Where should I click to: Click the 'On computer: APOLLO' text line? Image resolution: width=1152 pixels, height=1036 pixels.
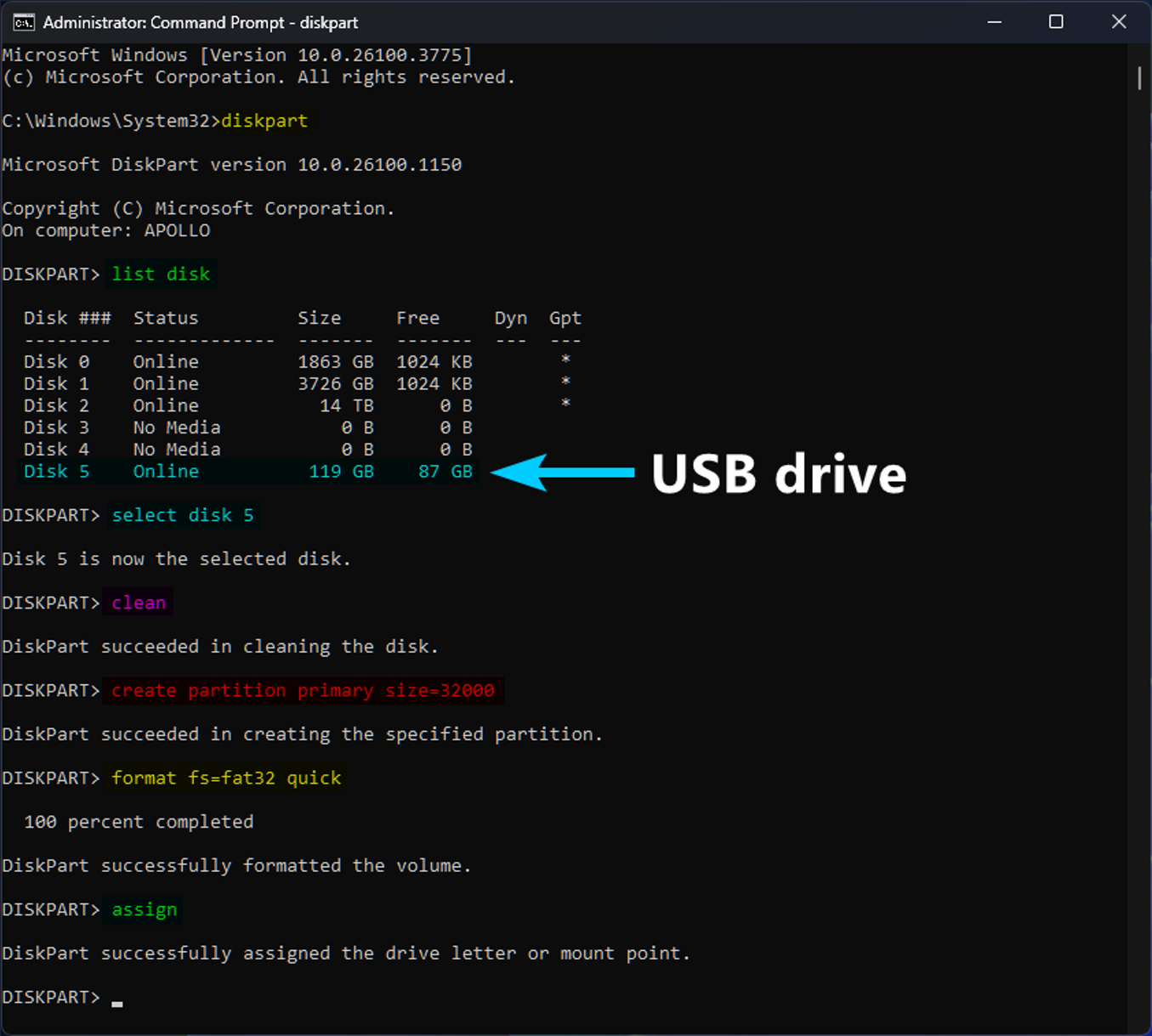point(105,229)
